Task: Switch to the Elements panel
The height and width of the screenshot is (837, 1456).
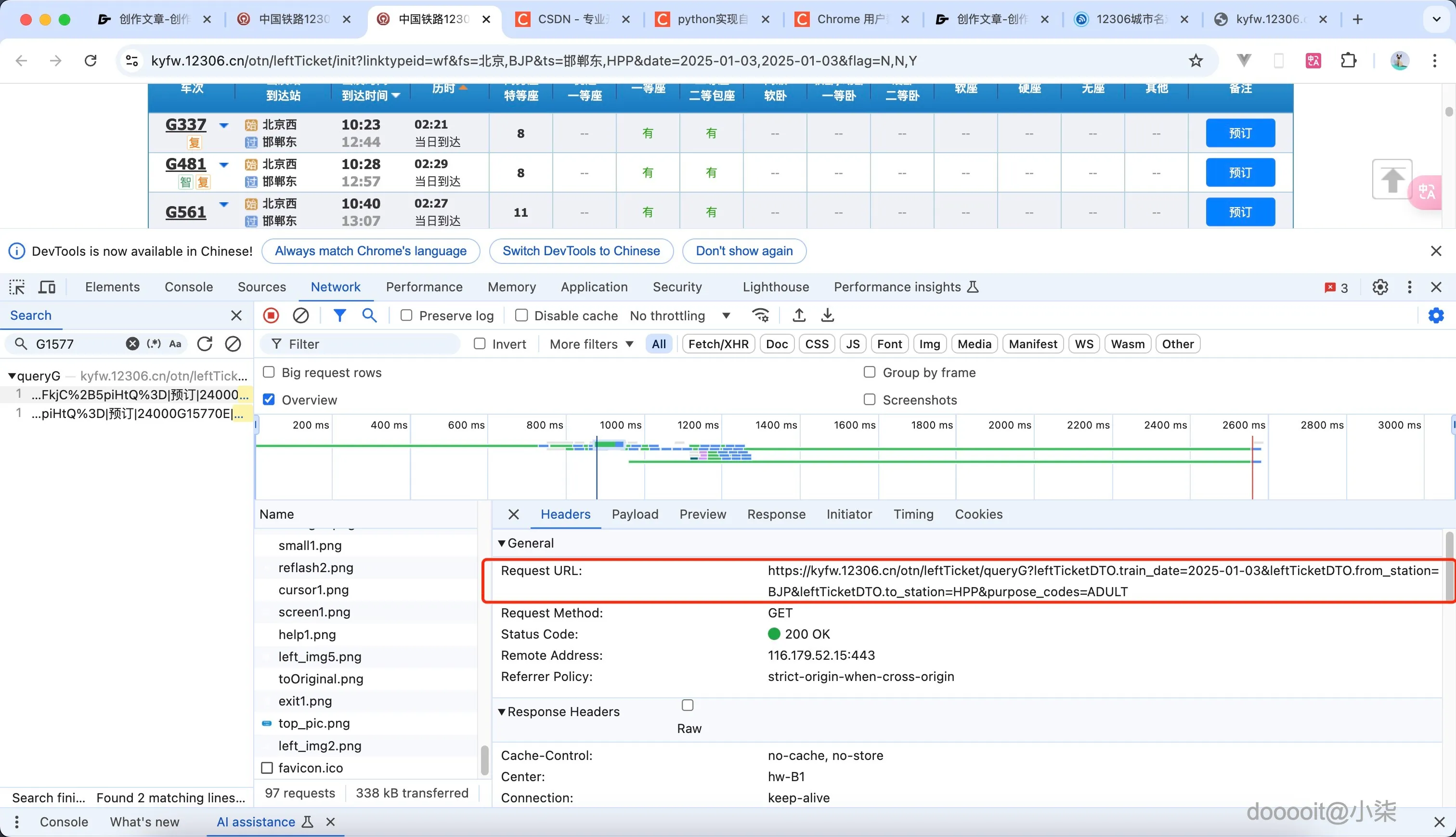Action: pos(112,287)
